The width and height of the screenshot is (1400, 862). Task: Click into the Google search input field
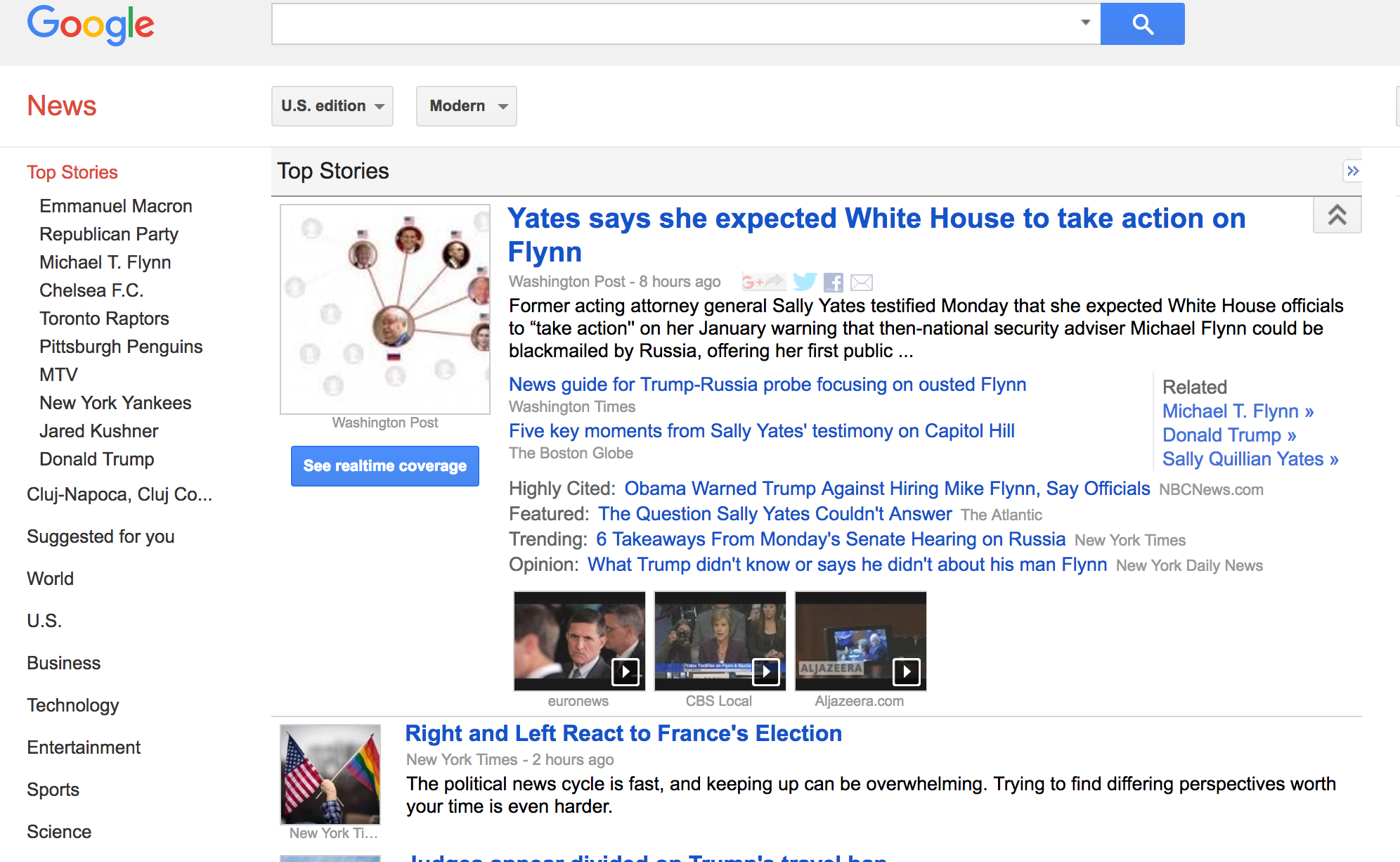(675, 24)
